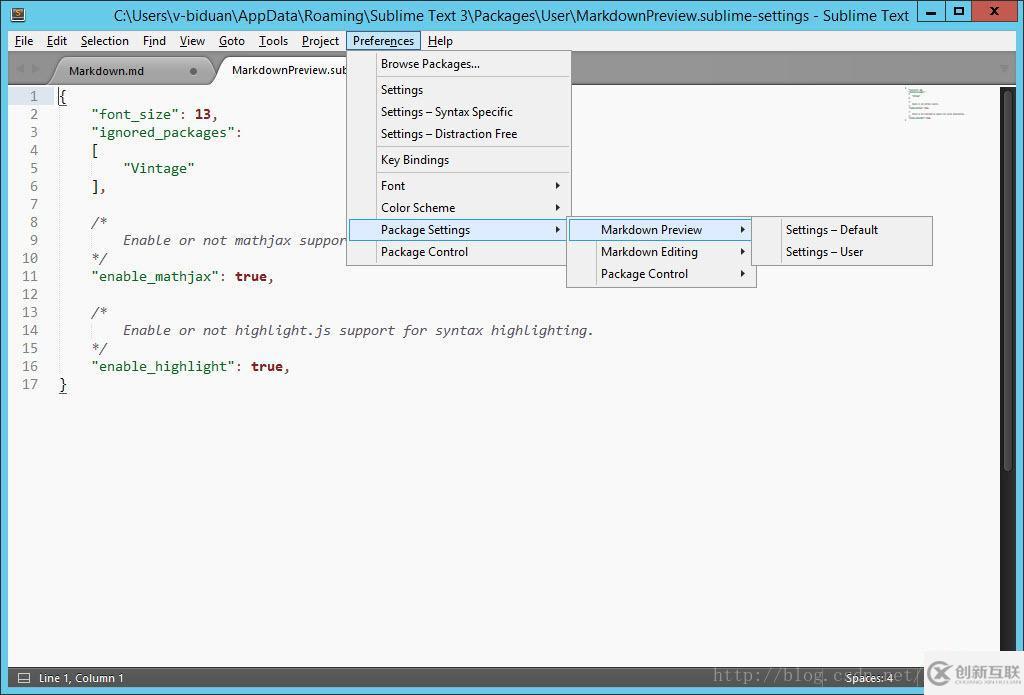The height and width of the screenshot is (695, 1024).
Task: Open the View menu
Action: [x=192, y=41]
